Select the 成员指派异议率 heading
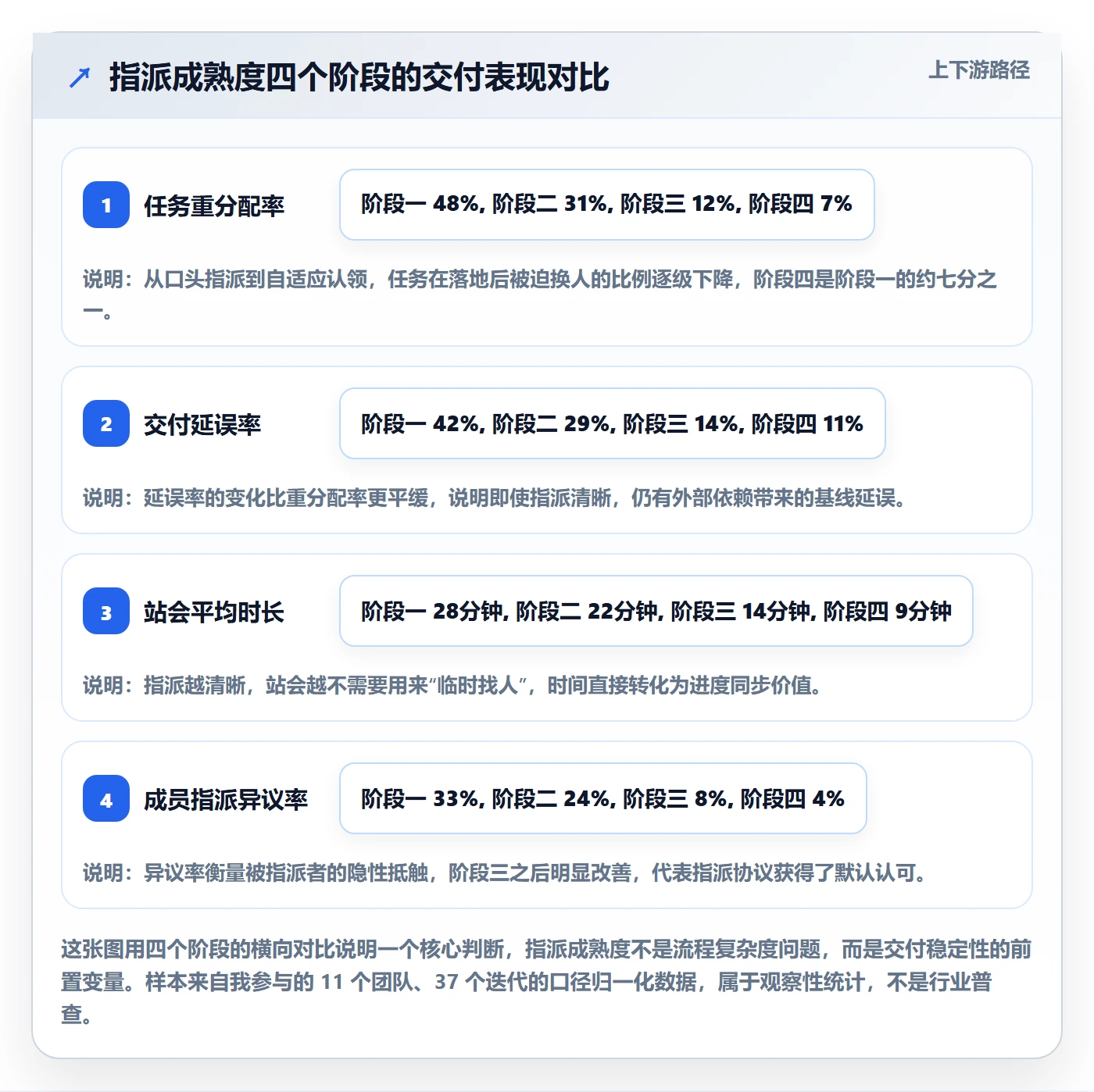Viewport: 1094px width, 1092px height. pyautogui.click(x=226, y=799)
